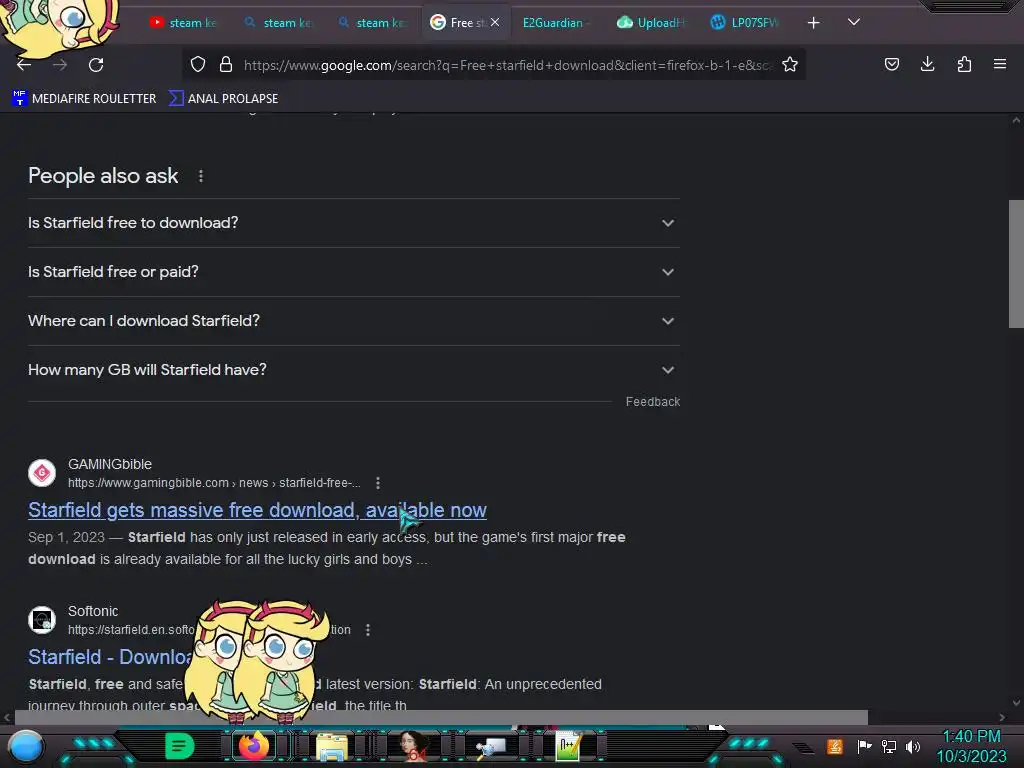1024x768 pixels.
Task: Open the ANAL PROLAPSE bookmark
Action: click(223, 99)
